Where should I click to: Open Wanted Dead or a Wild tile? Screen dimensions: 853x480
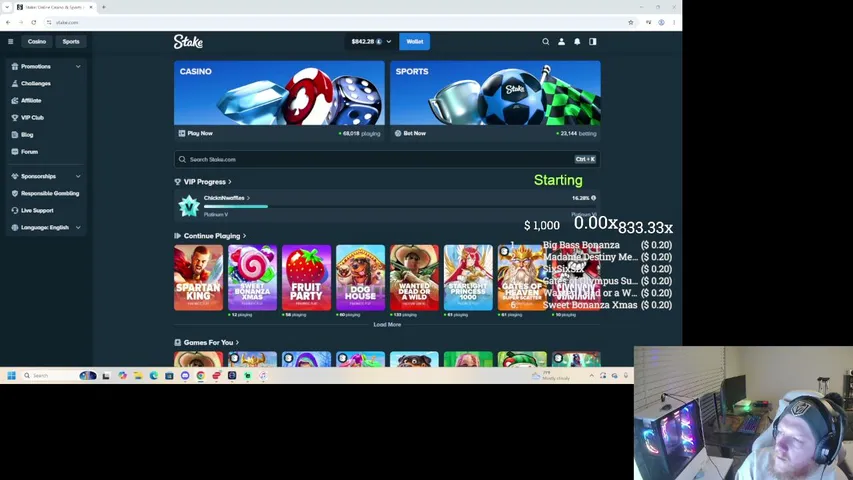414,278
